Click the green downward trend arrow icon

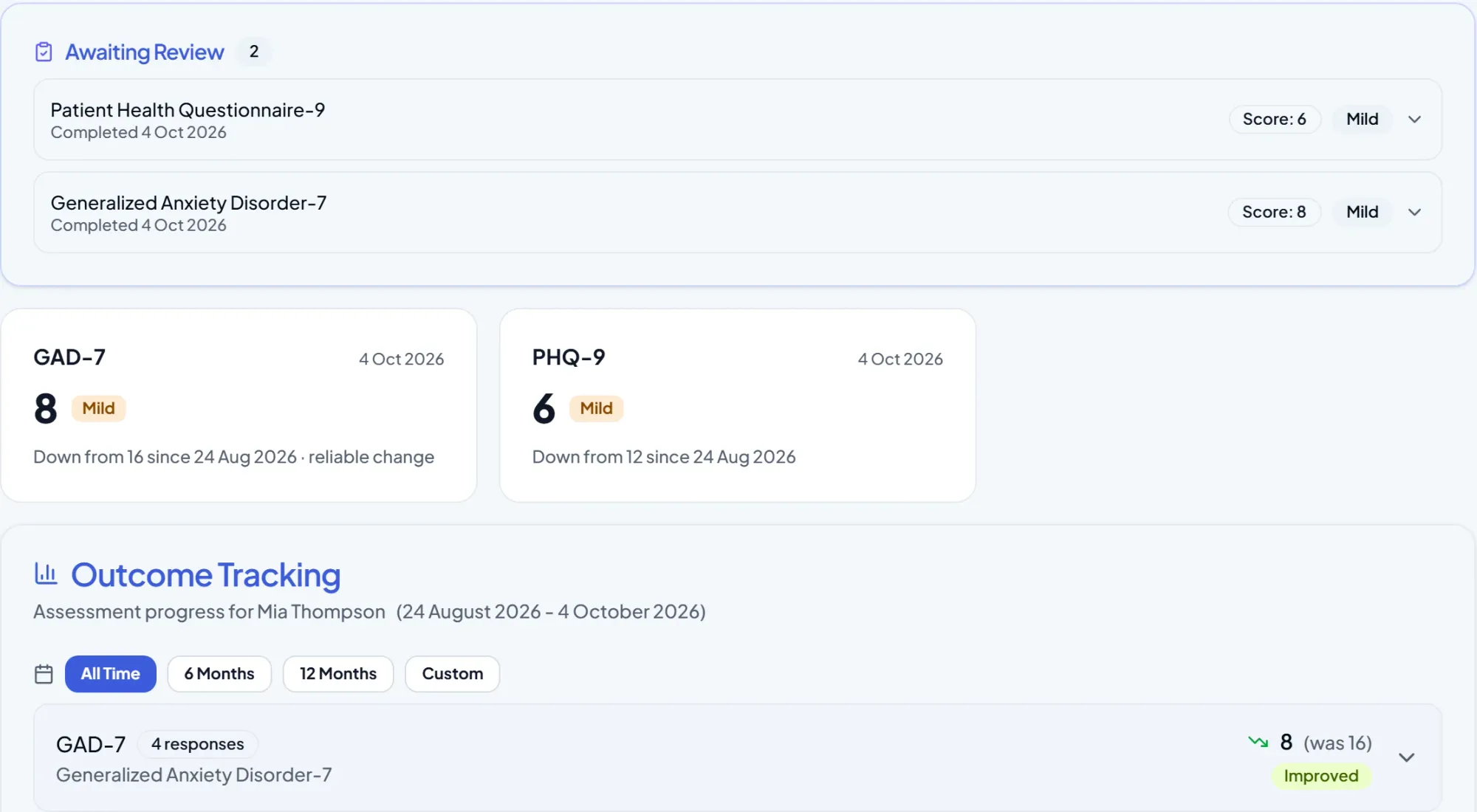point(1258,741)
